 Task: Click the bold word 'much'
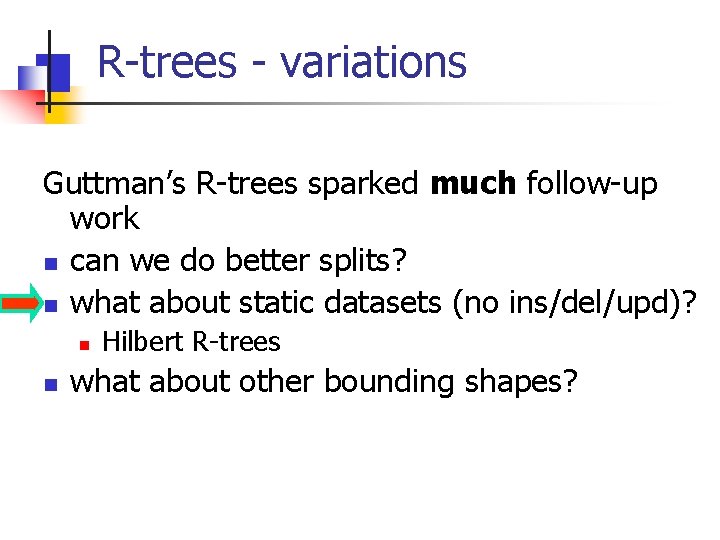[473, 183]
